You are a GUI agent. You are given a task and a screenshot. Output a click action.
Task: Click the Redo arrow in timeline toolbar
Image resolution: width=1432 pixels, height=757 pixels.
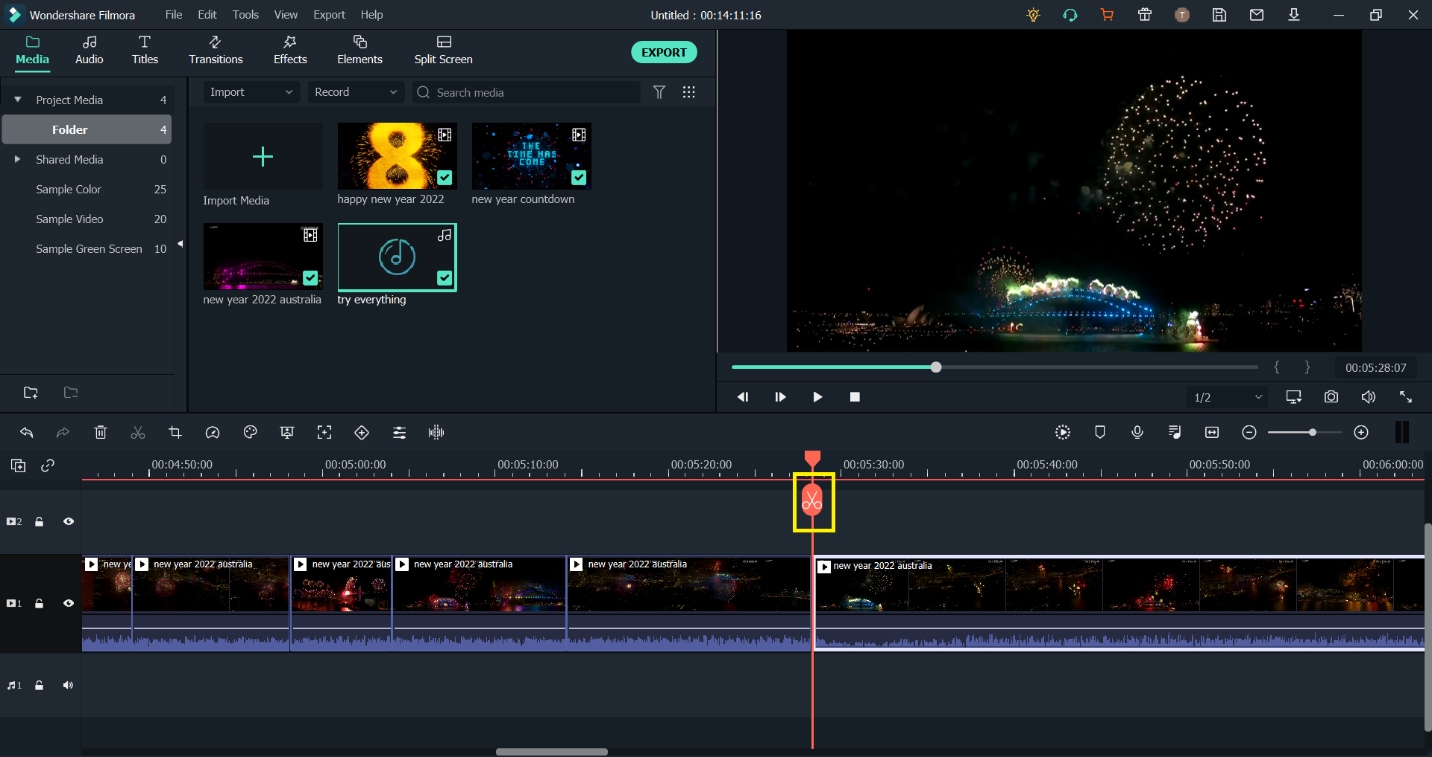click(x=63, y=433)
